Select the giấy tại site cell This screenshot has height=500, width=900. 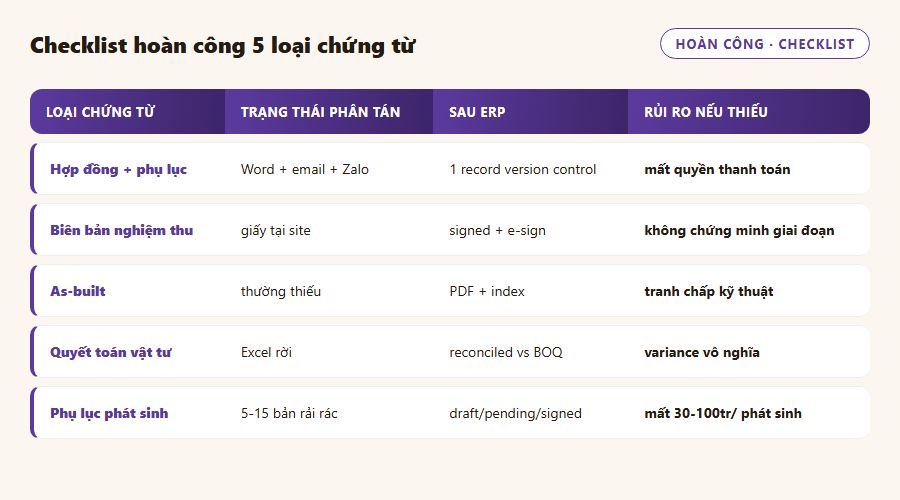[x=276, y=230]
